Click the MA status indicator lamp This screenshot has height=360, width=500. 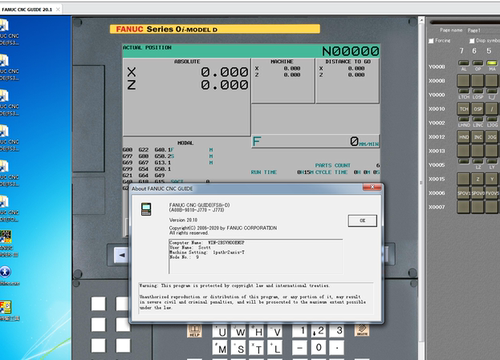[492, 63]
